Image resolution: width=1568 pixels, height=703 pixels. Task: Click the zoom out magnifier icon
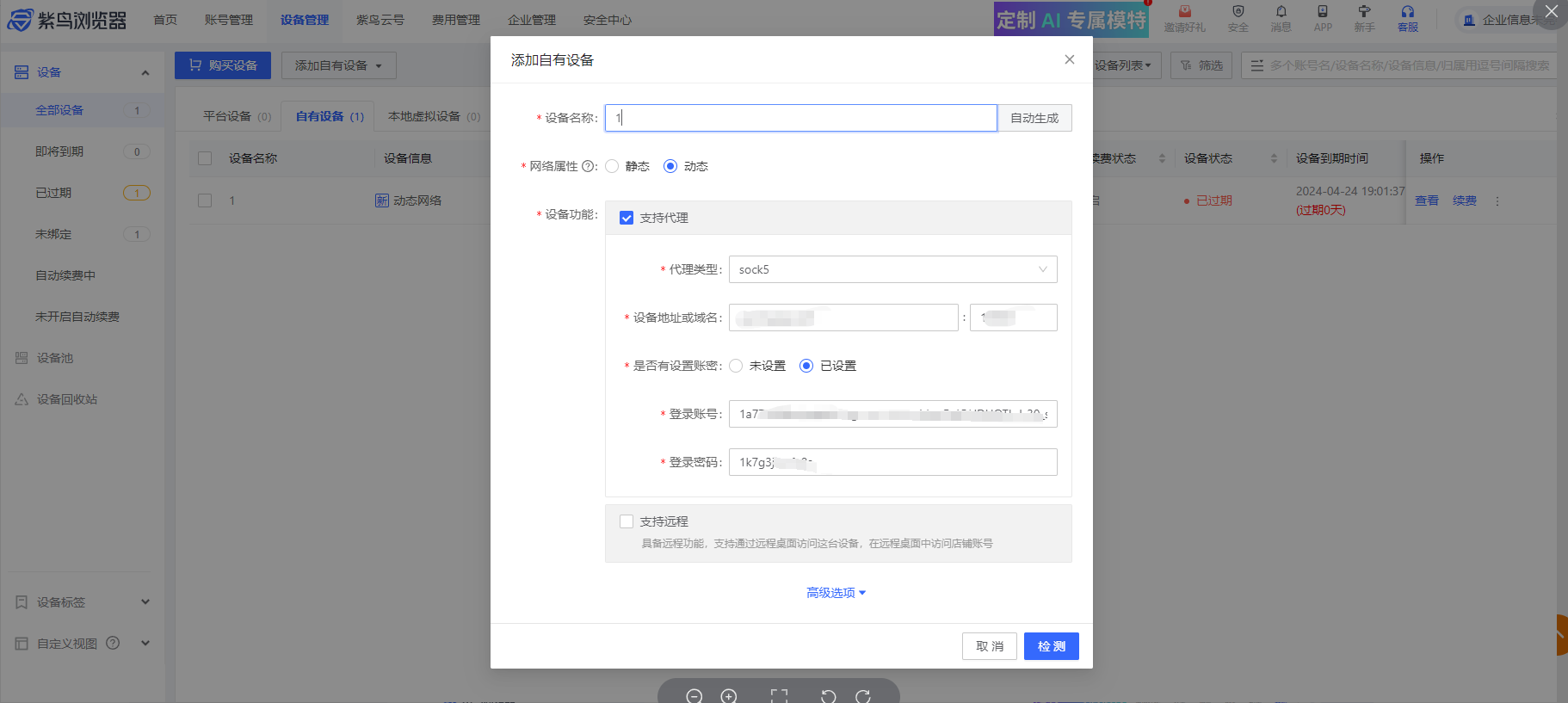[694, 696]
